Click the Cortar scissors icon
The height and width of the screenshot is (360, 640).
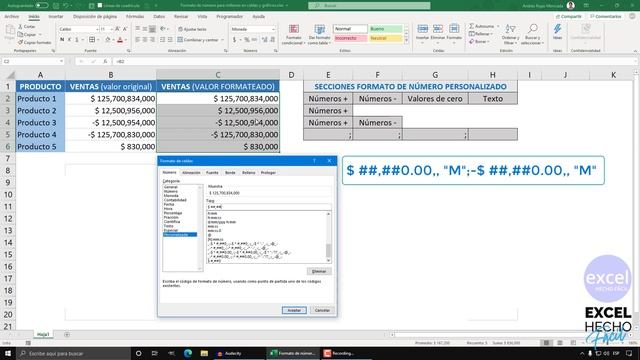point(20,27)
